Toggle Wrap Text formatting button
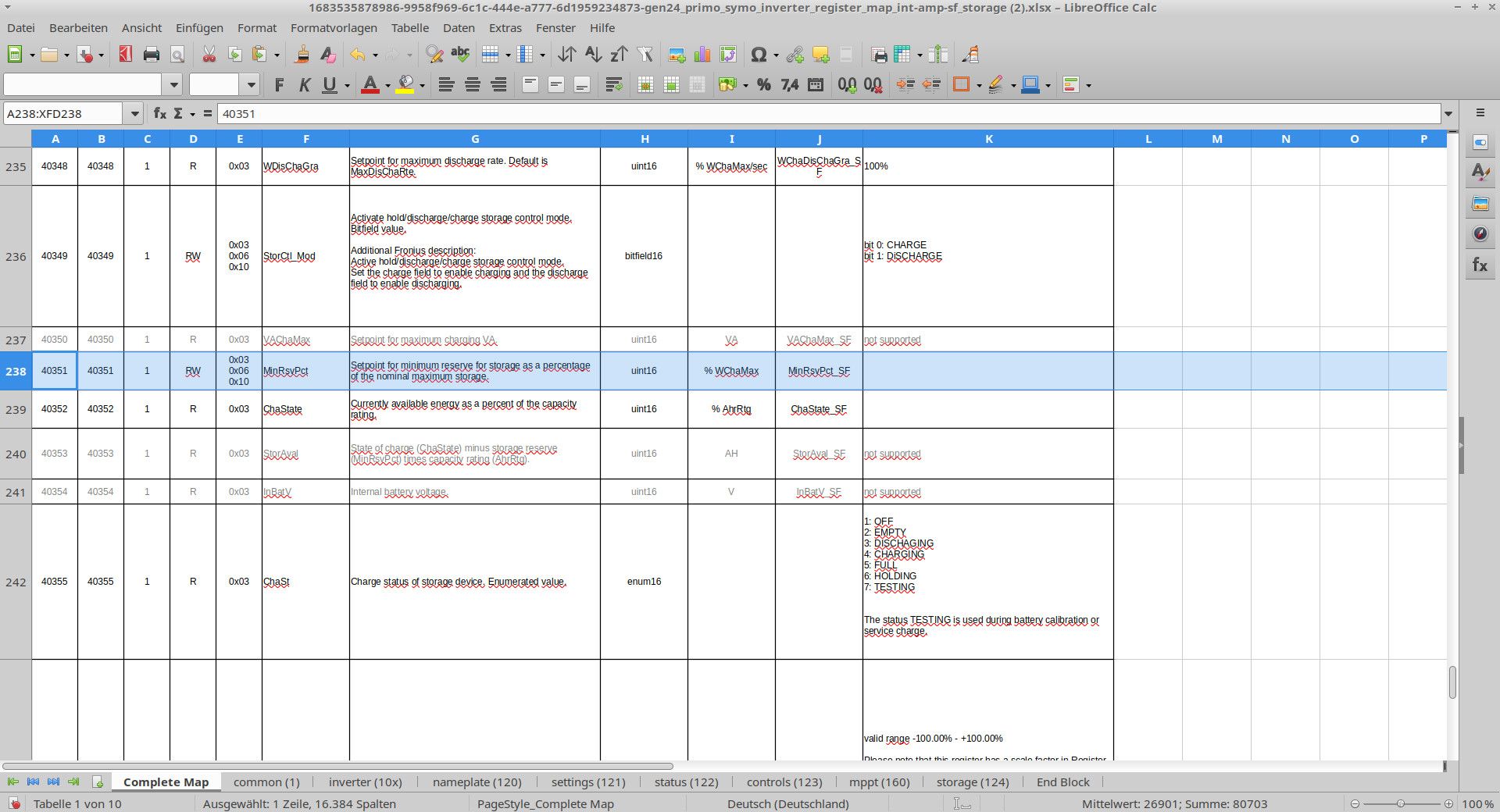 tap(614, 85)
